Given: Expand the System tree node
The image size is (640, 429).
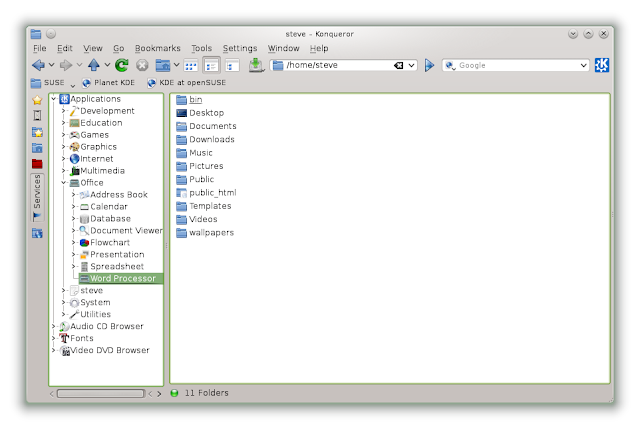Looking at the screenshot, I should (64, 302).
